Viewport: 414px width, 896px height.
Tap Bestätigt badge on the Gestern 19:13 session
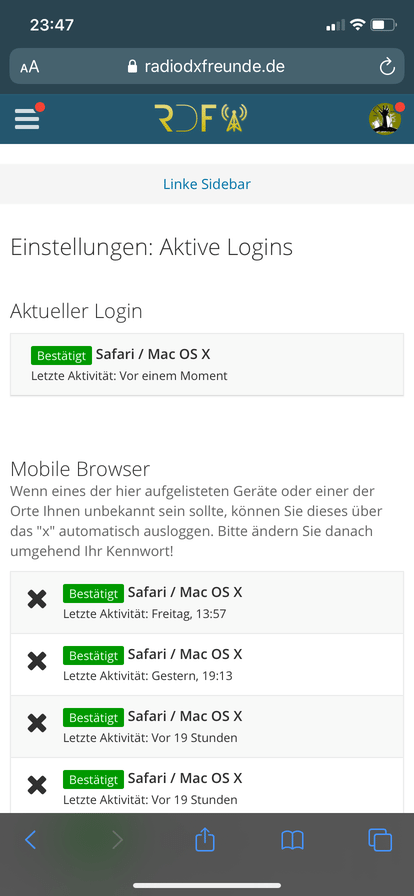point(93,655)
